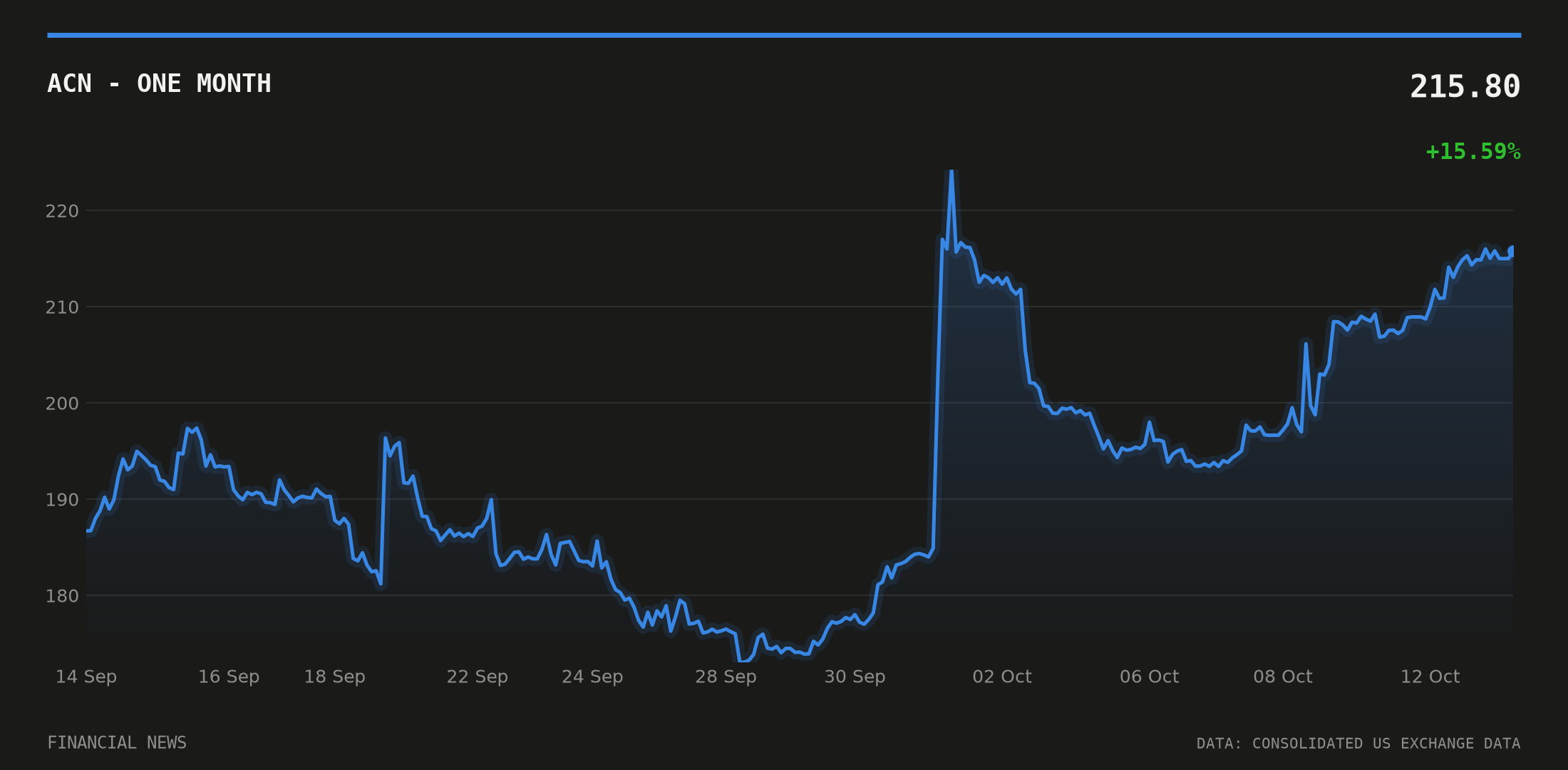
Task: Click the 220 y-axis label
Action: pos(62,211)
